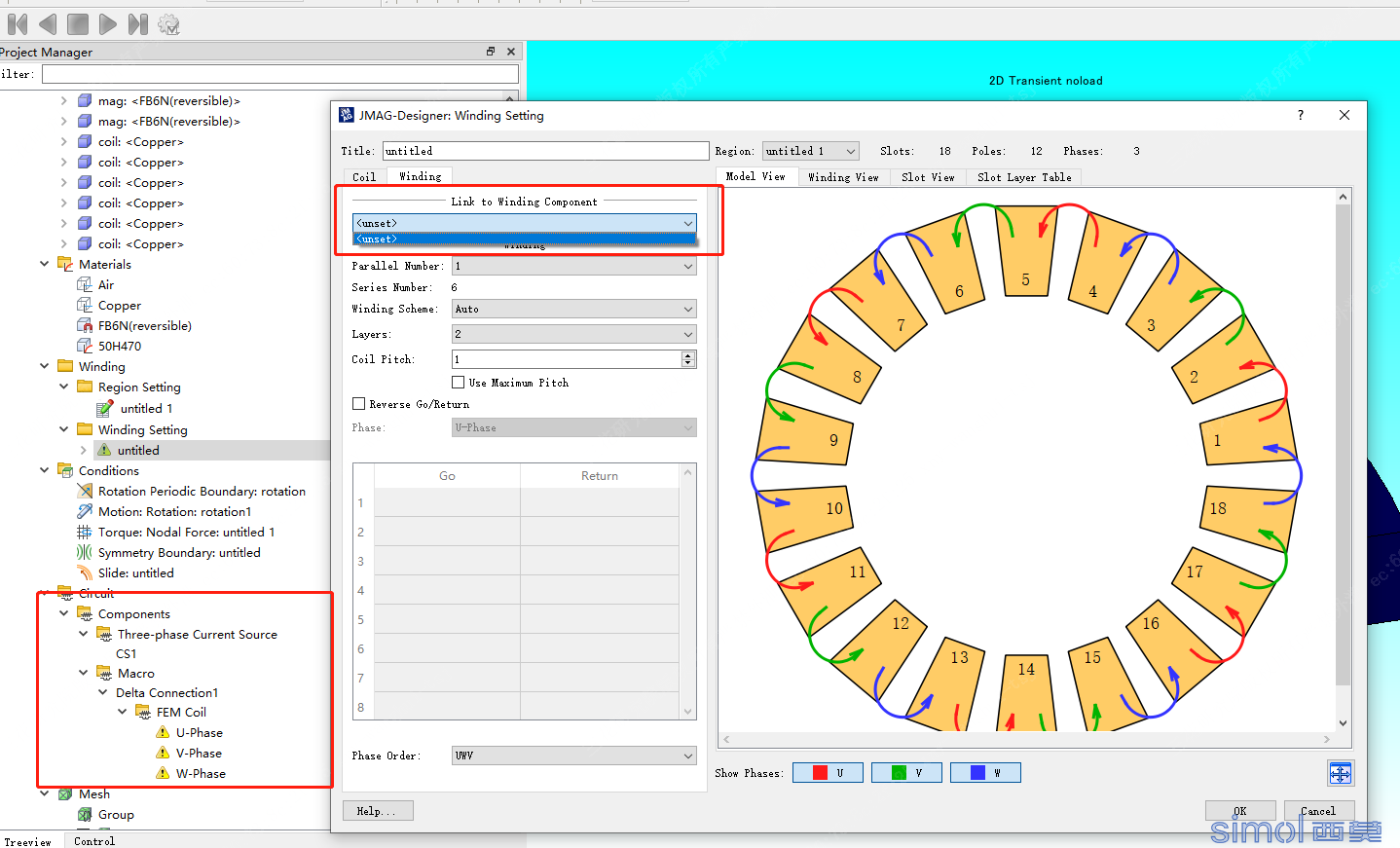Switch to the Treeview tab
This screenshot has width=1400, height=848.
tap(28, 841)
